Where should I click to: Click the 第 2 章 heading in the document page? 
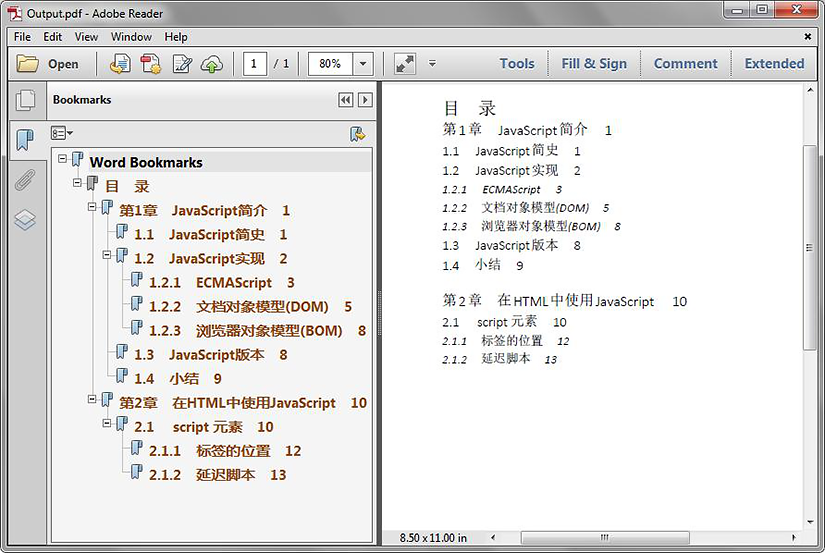coord(565,301)
